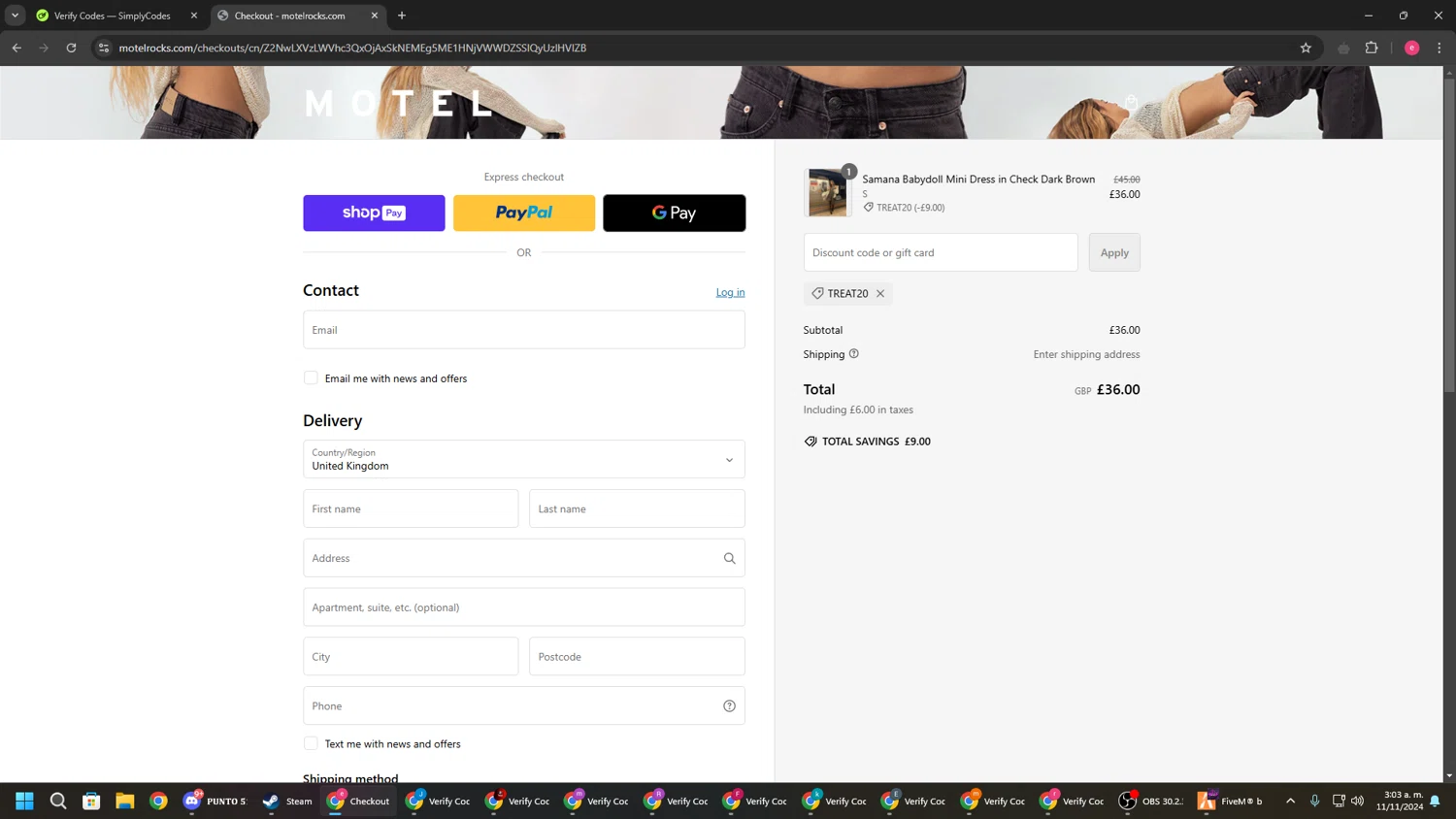Click the Email input field
The image size is (1456, 819).
524,330
